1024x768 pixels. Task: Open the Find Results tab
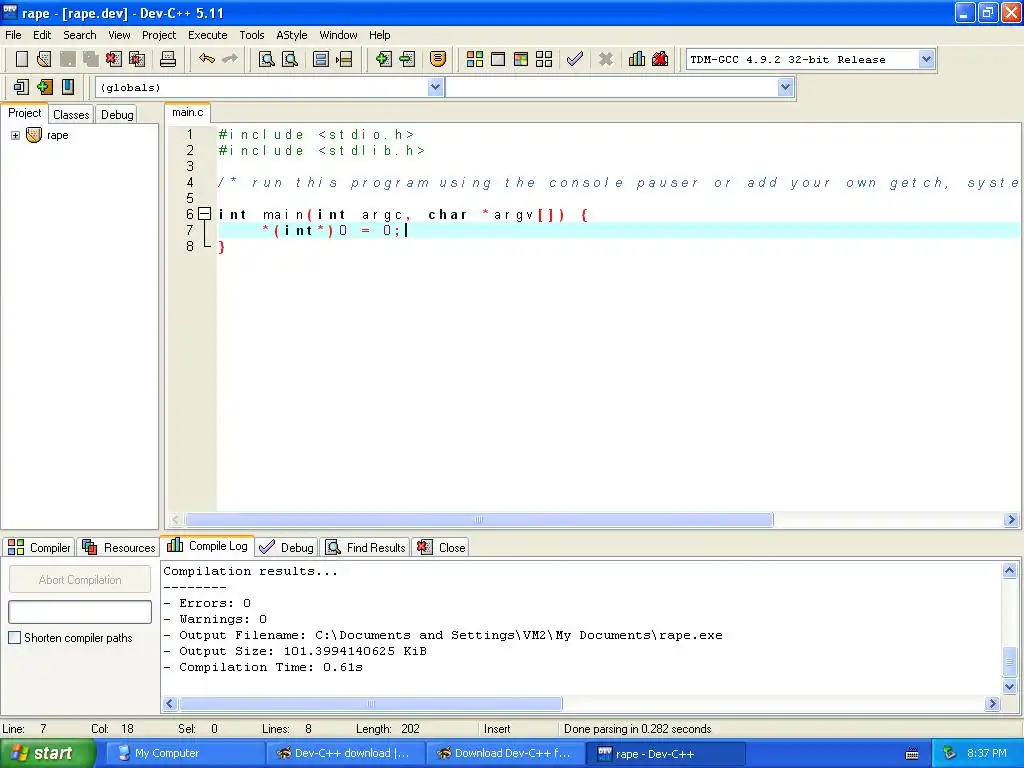coord(366,547)
